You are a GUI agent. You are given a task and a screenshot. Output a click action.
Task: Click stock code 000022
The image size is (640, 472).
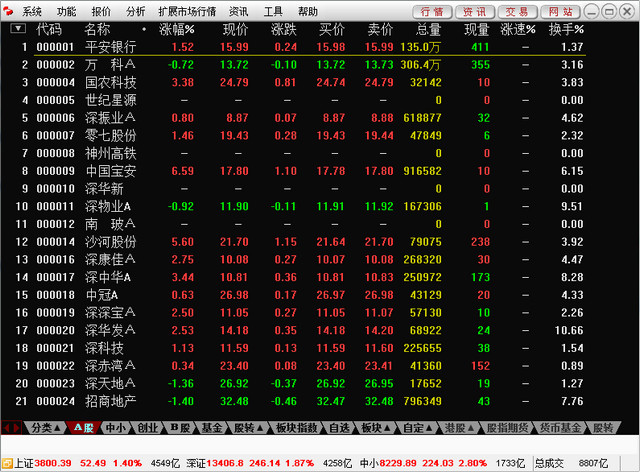coord(56,366)
